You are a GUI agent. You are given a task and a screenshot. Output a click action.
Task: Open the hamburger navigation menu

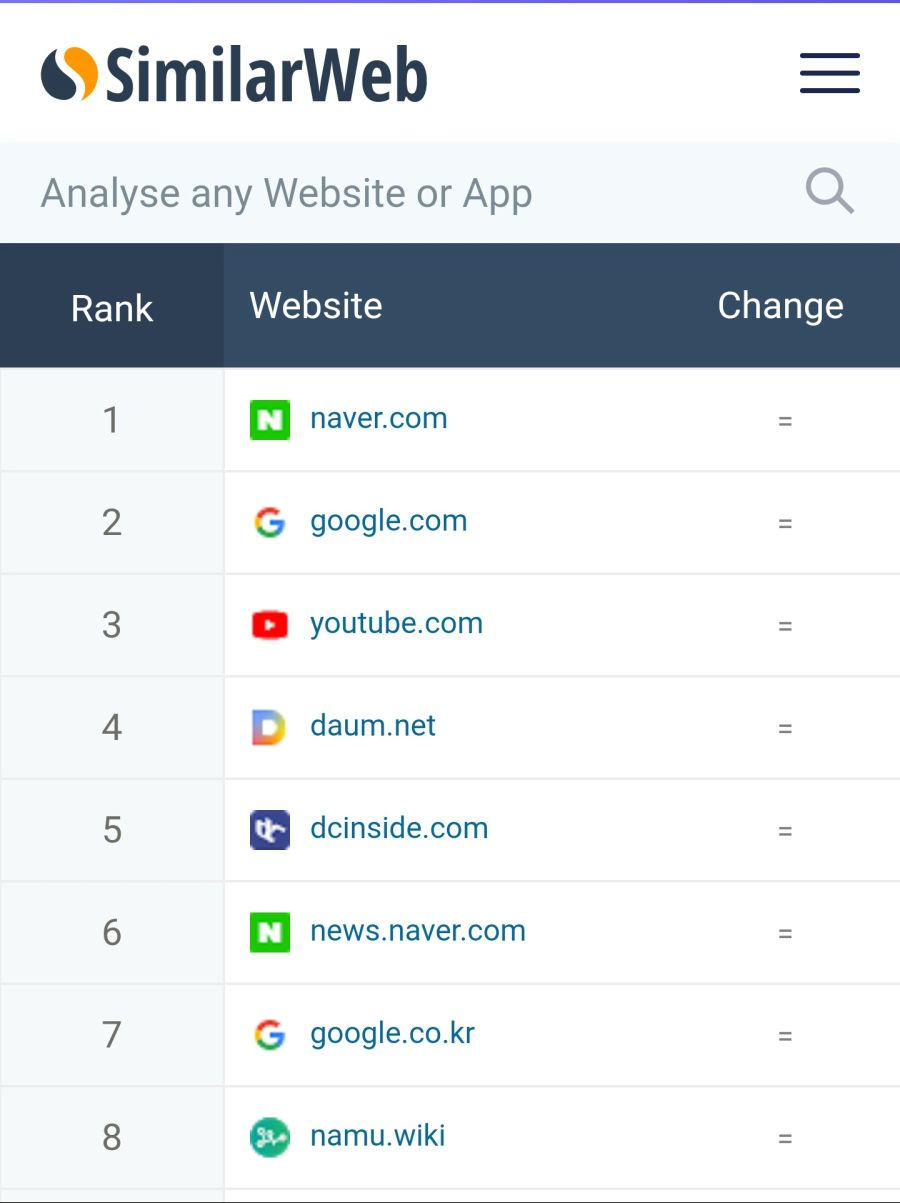829,74
